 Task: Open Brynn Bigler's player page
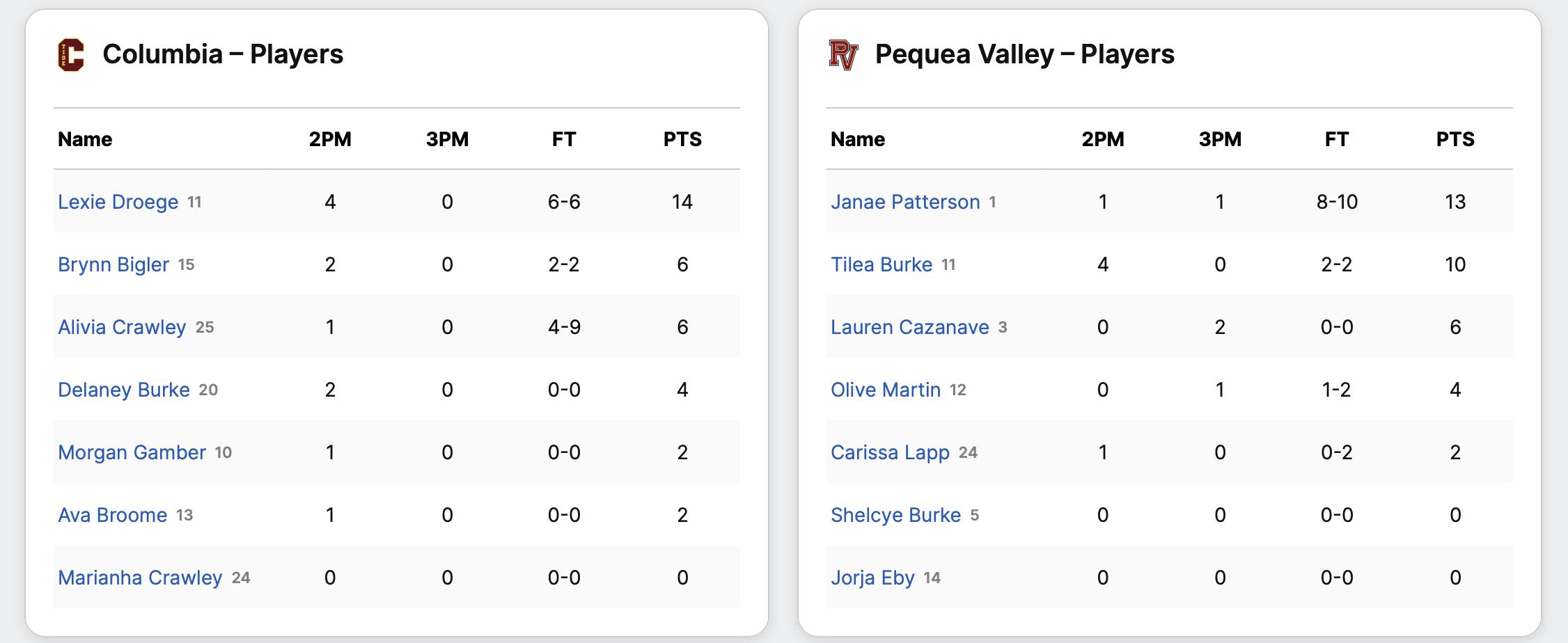tap(113, 264)
